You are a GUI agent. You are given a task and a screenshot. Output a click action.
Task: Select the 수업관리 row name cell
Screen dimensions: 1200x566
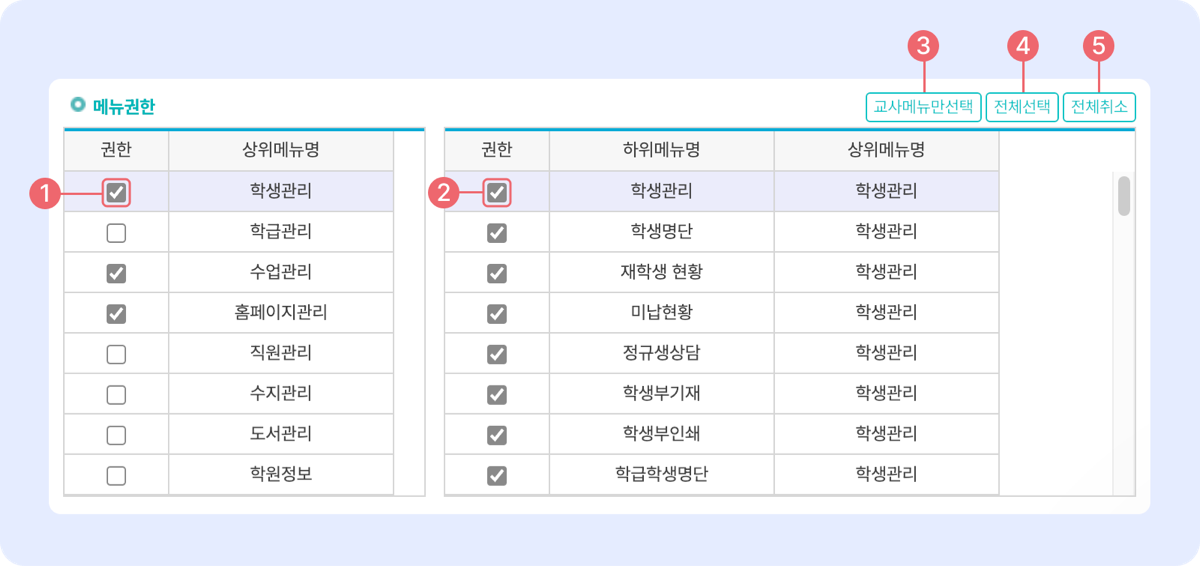(281, 272)
